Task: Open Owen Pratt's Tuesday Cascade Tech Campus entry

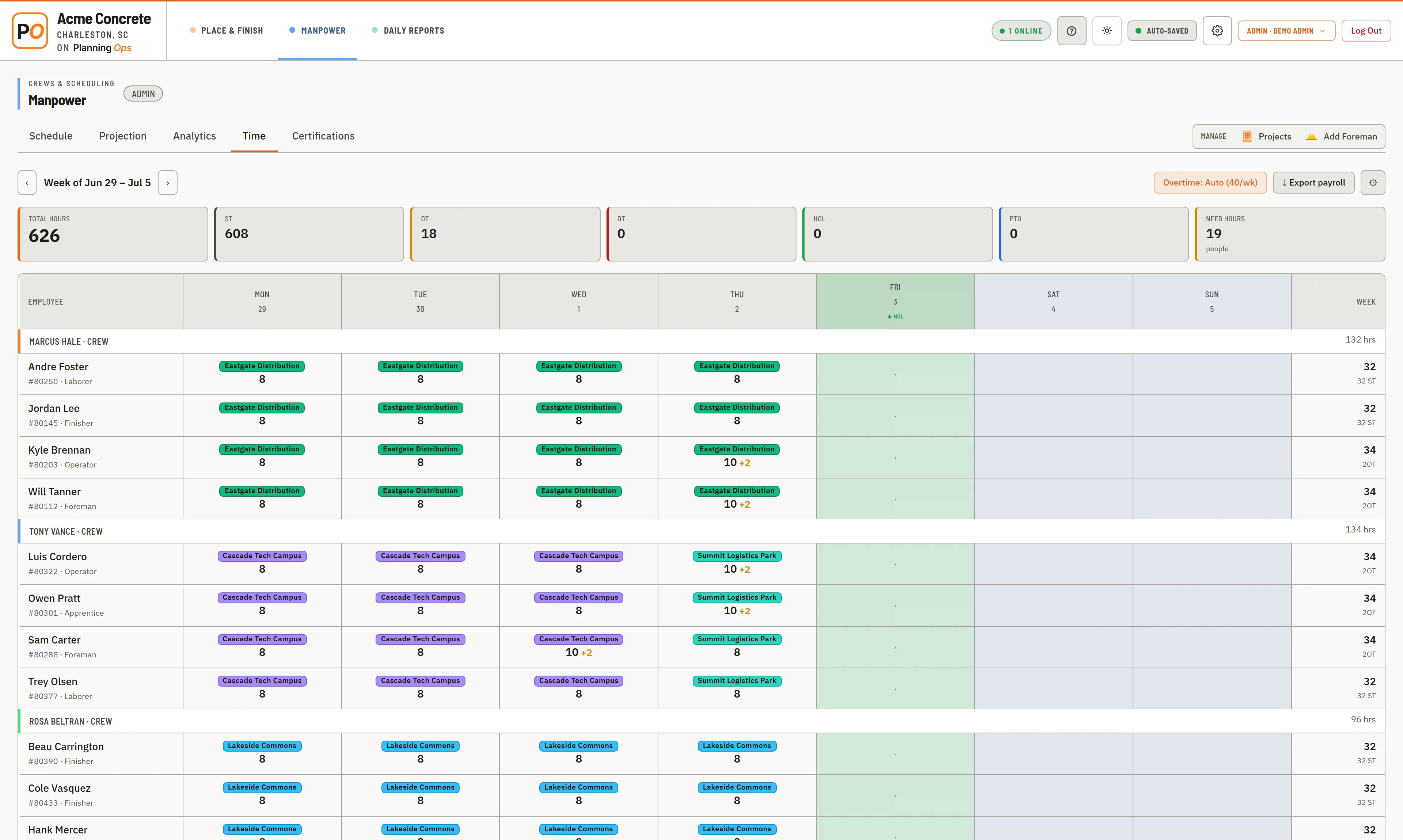Action: coord(420,606)
